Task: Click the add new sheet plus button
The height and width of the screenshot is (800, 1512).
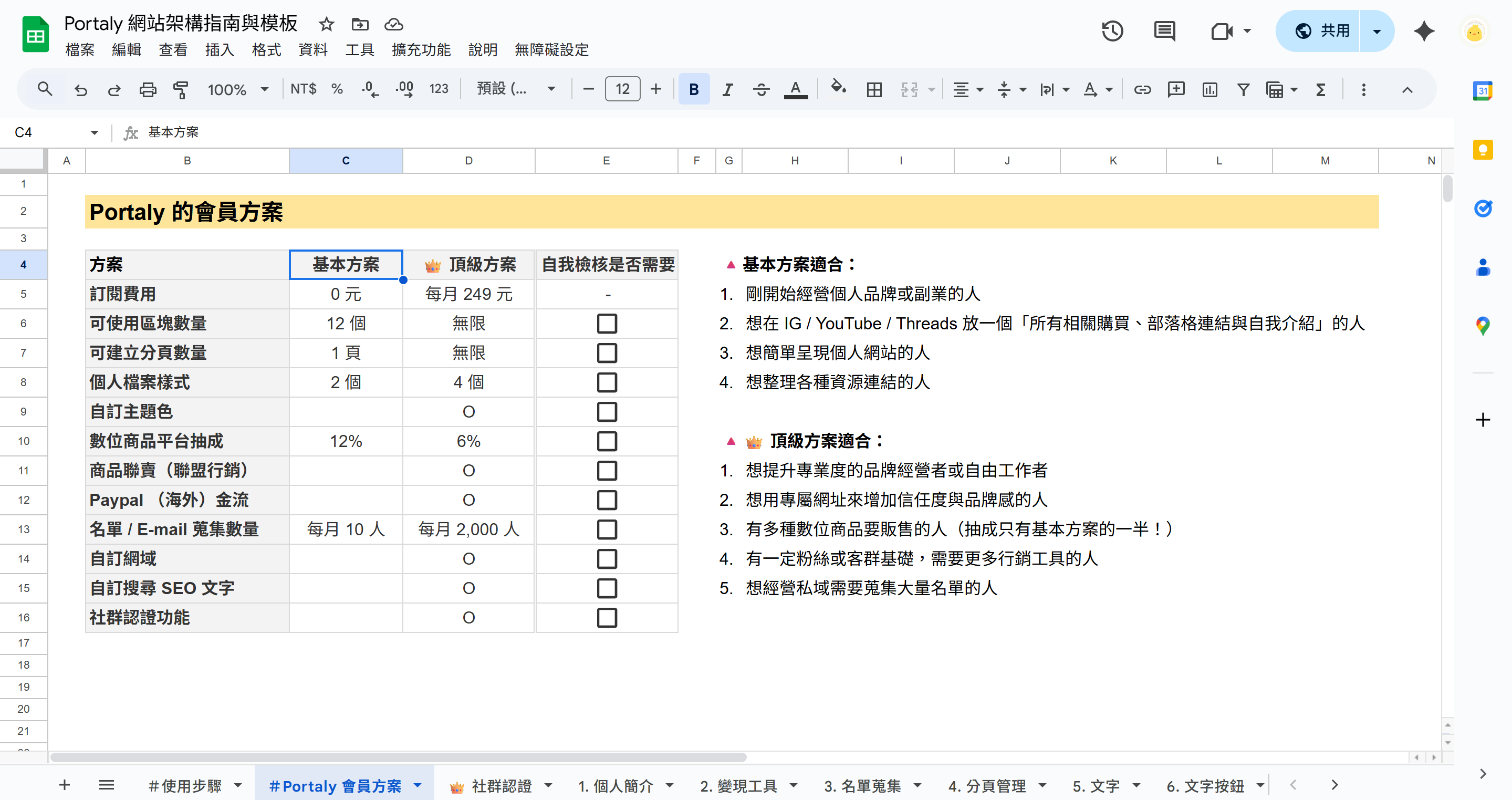Action: 65,785
